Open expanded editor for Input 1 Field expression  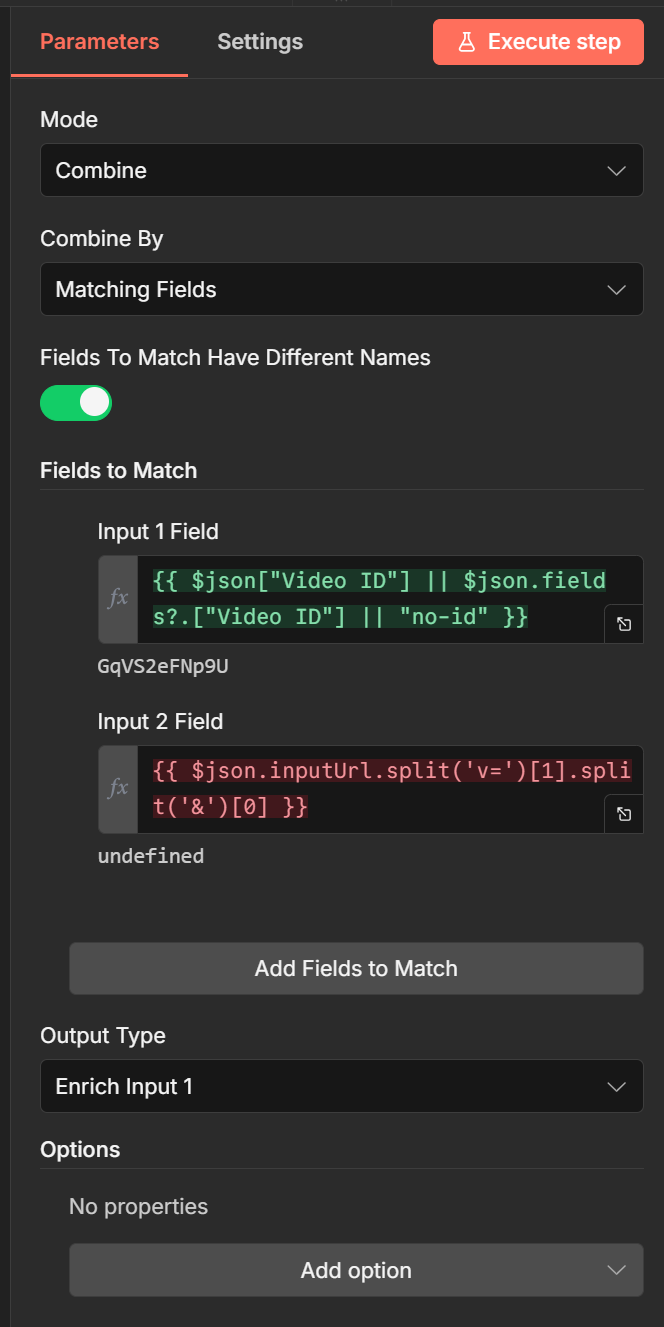click(623, 624)
